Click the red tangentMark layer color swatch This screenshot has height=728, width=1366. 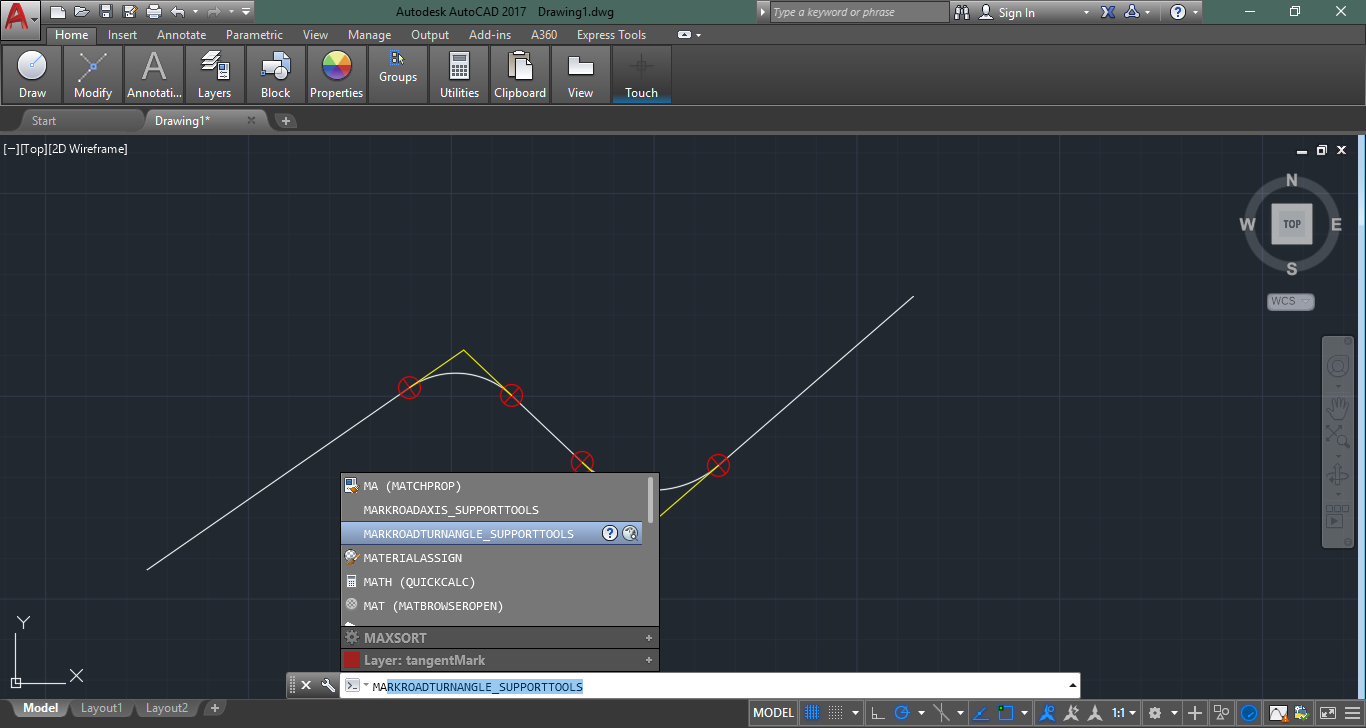pyautogui.click(x=351, y=660)
